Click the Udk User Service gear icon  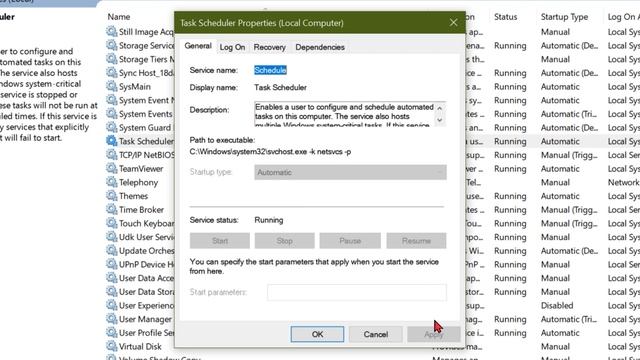coord(111,237)
